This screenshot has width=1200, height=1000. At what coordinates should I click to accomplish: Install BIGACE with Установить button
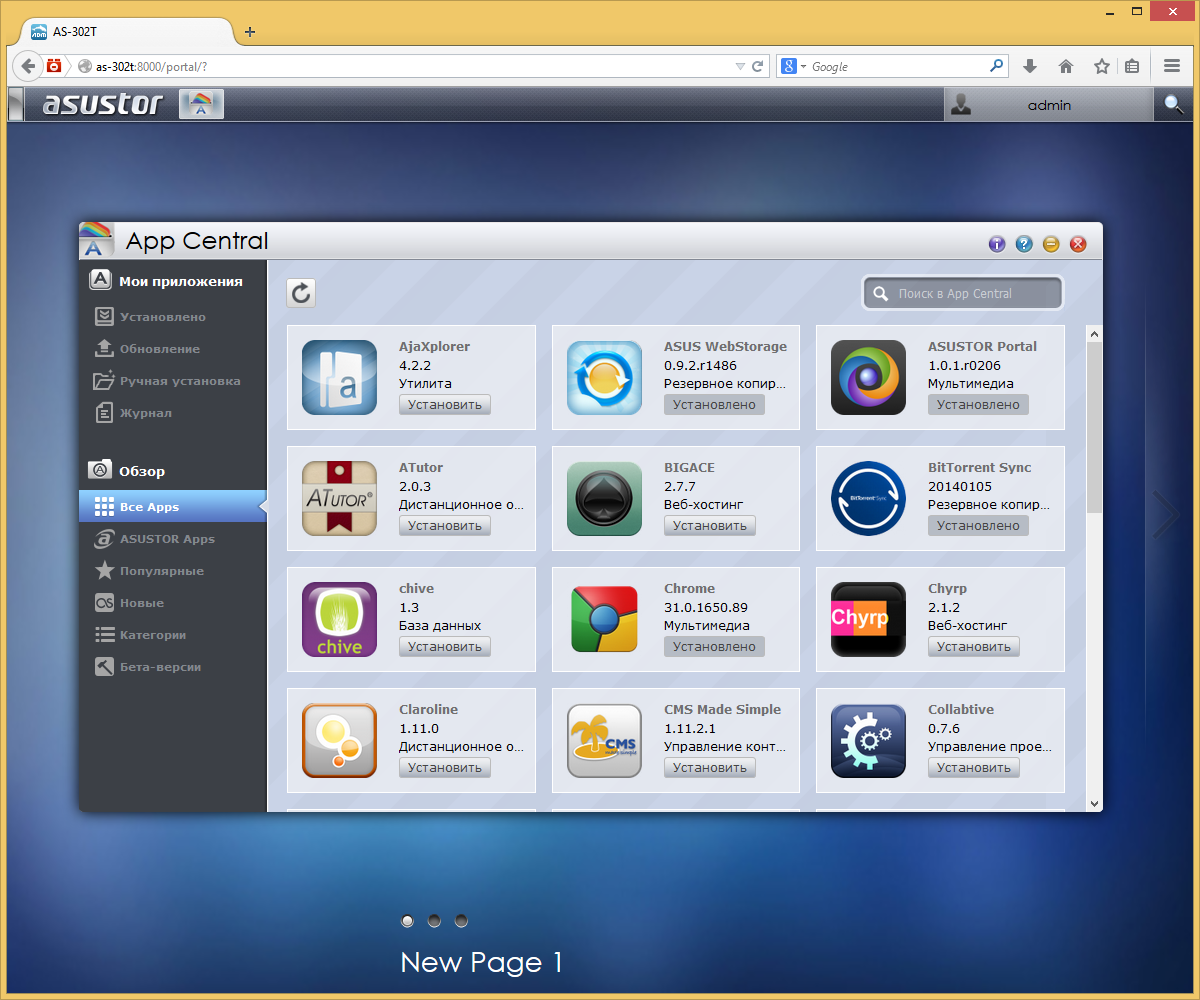(x=710, y=525)
